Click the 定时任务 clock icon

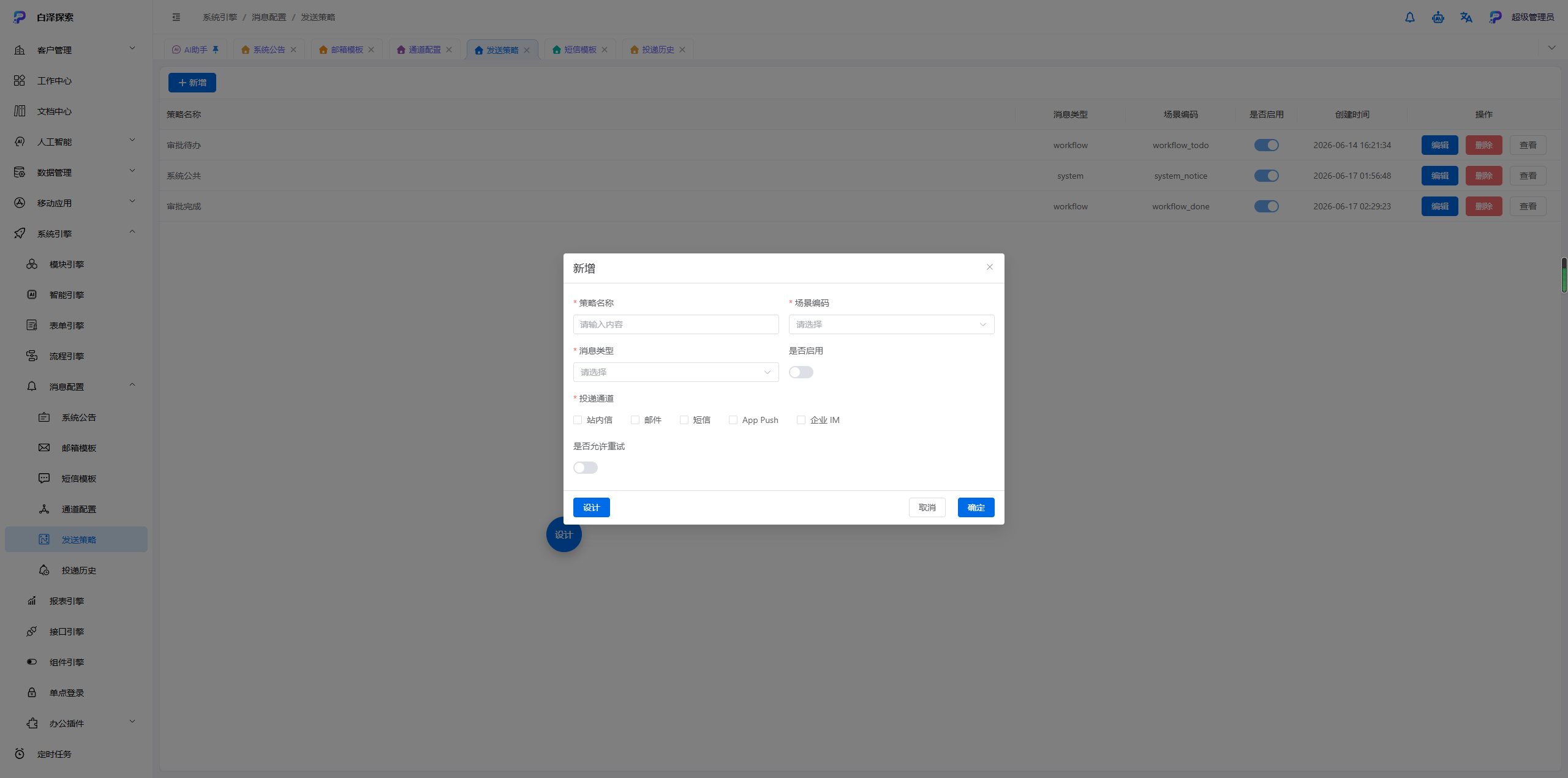tap(20, 754)
